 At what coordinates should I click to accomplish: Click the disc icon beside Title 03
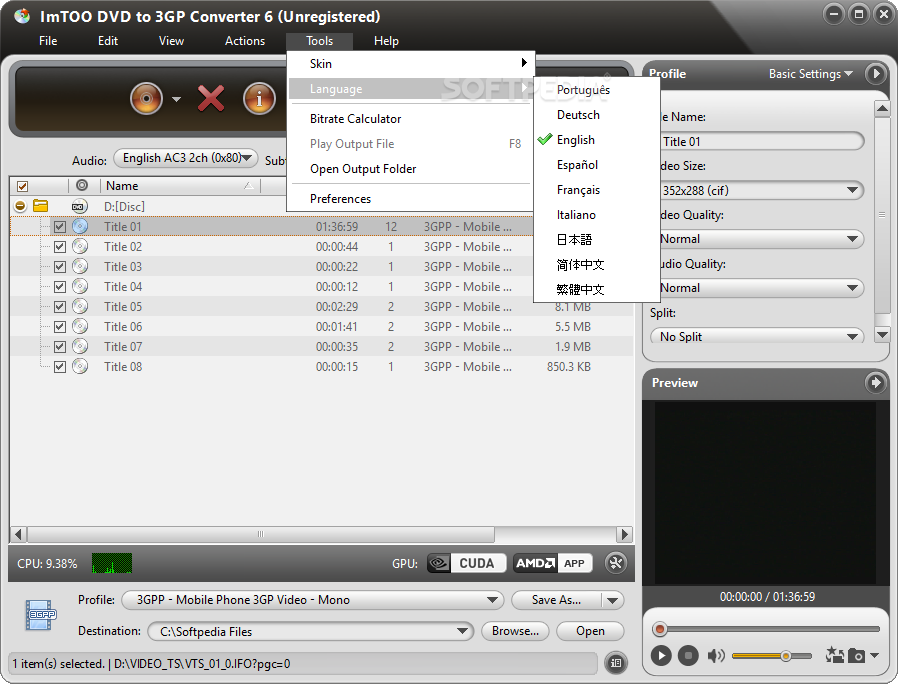click(80, 266)
